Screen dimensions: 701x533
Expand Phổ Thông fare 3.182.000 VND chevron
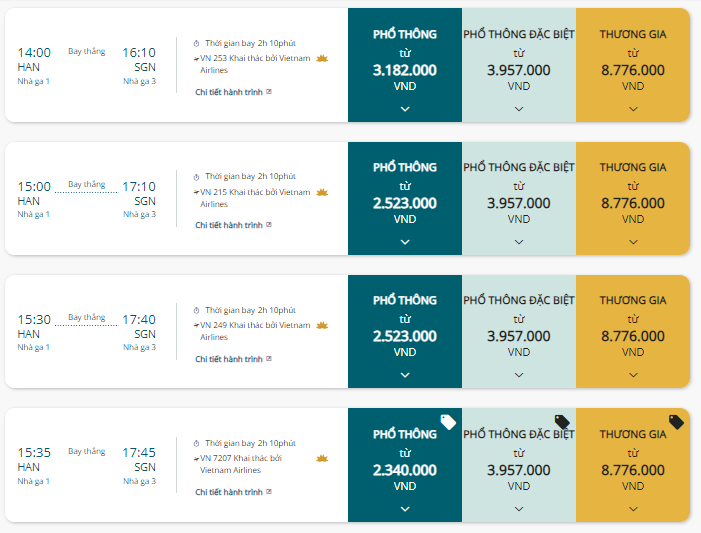point(405,109)
